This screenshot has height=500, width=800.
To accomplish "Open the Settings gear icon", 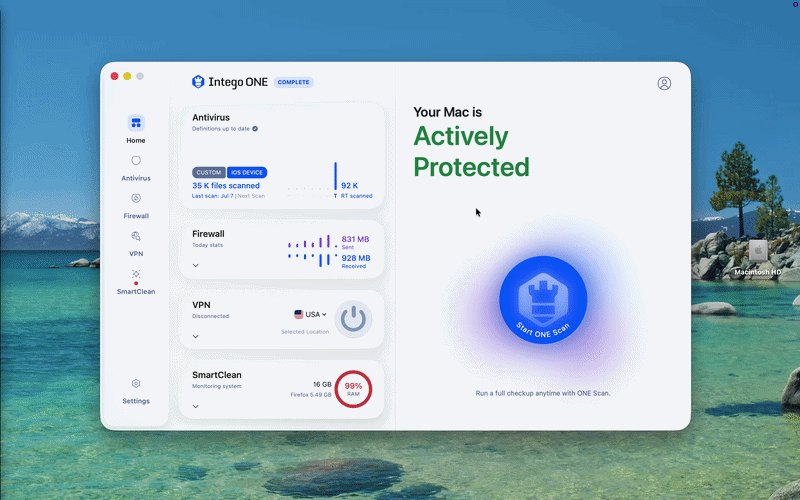I will (136, 383).
